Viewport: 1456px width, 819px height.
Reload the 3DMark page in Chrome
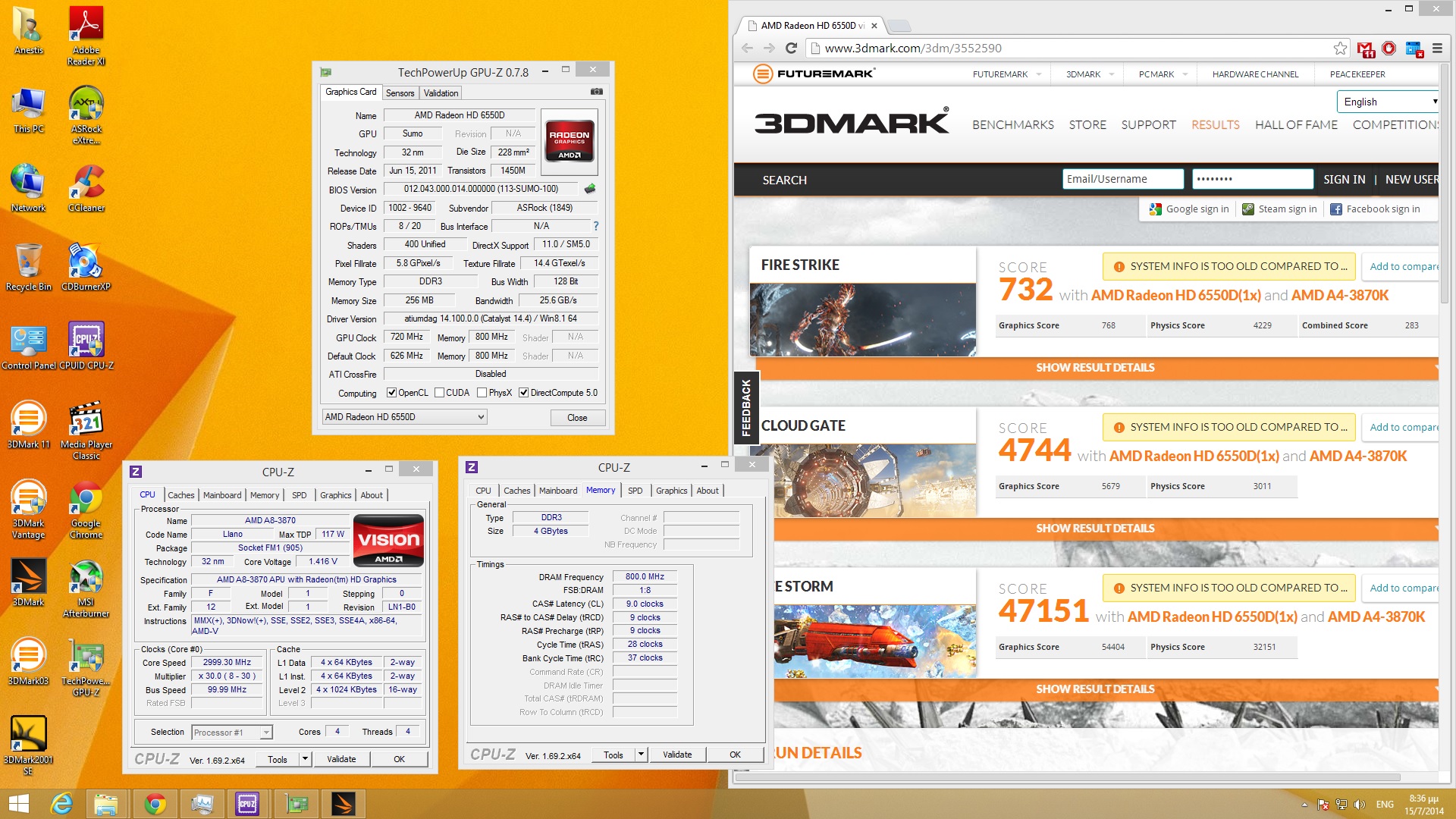pyautogui.click(x=791, y=48)
